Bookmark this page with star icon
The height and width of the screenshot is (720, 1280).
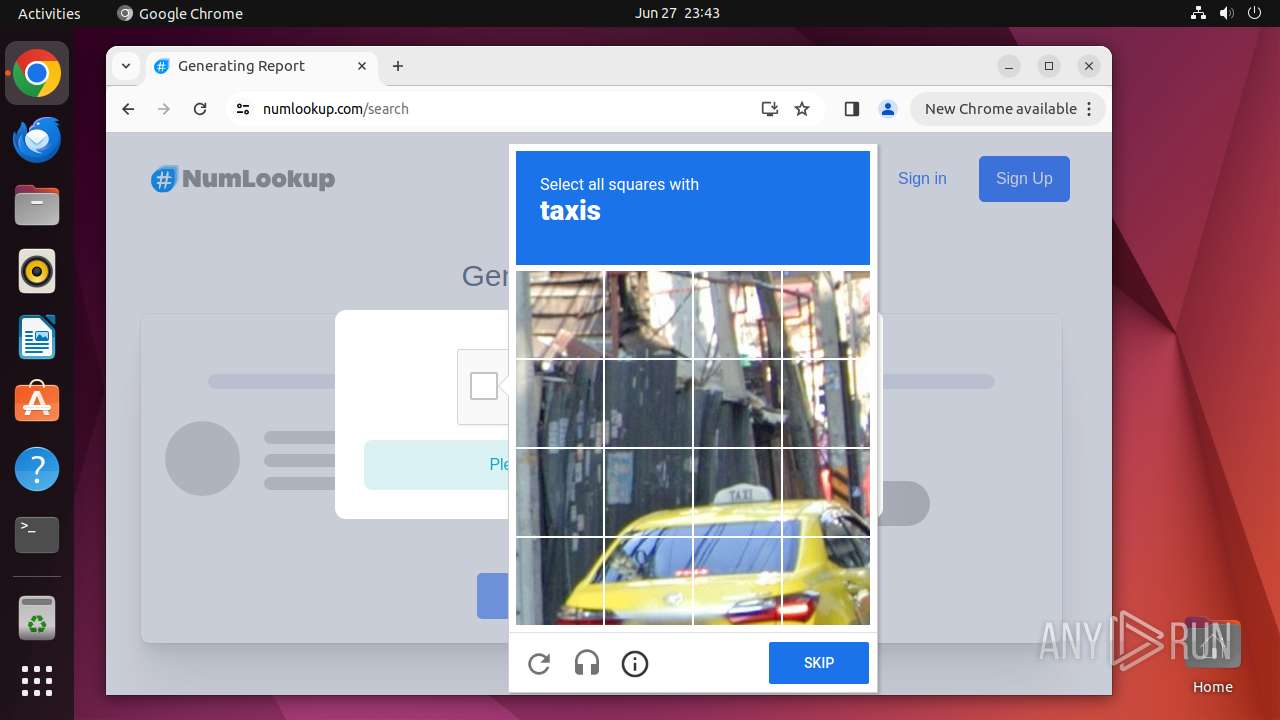[x=802, y=109]
